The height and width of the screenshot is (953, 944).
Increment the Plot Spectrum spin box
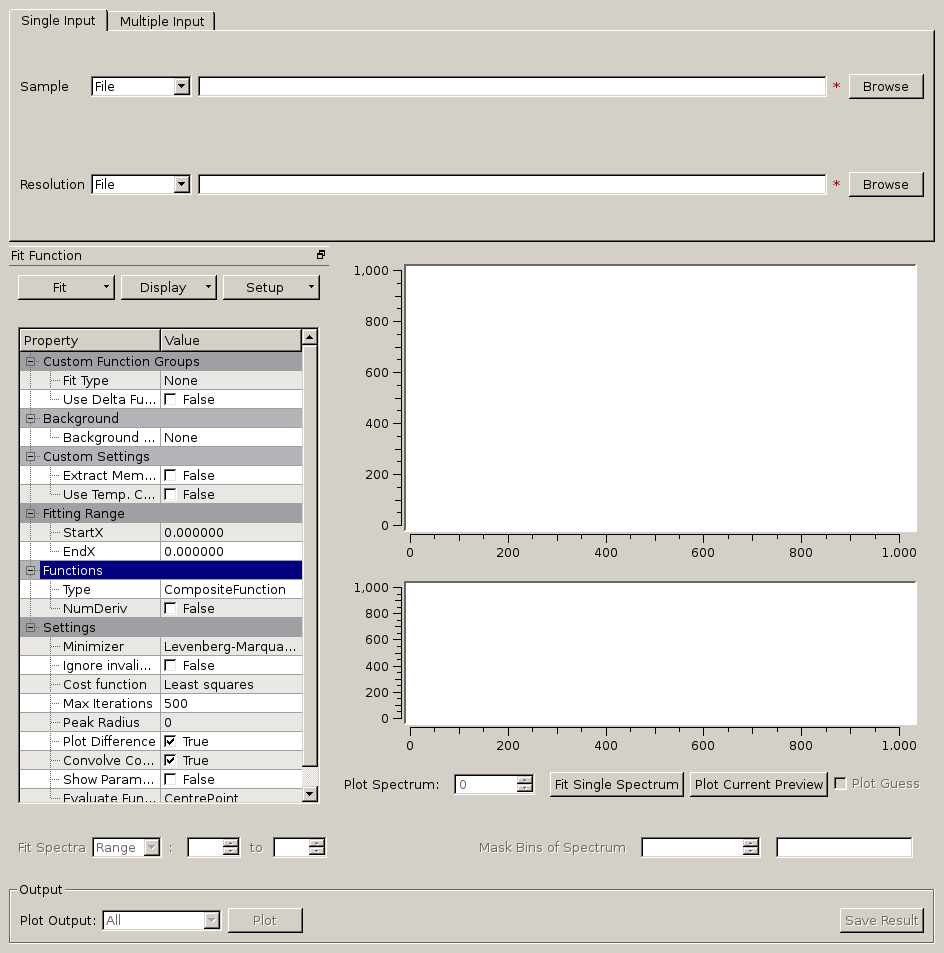525,780
